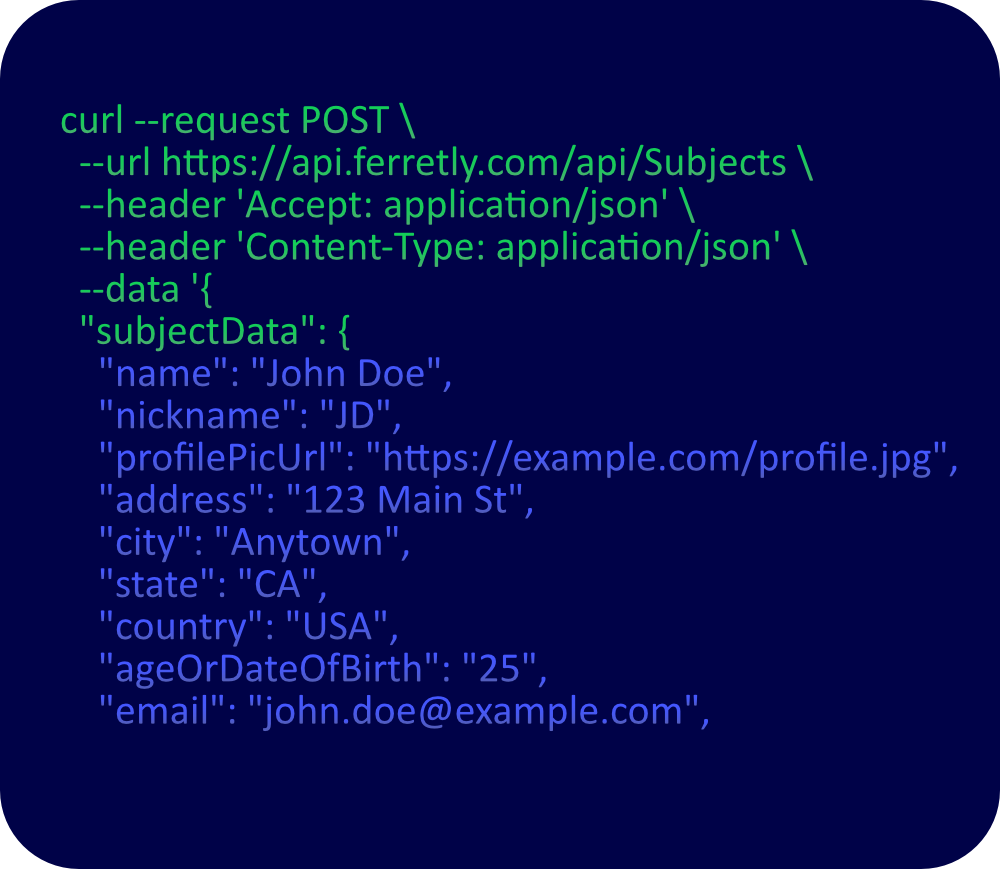Select the Content-Type header line

[442, 247]
